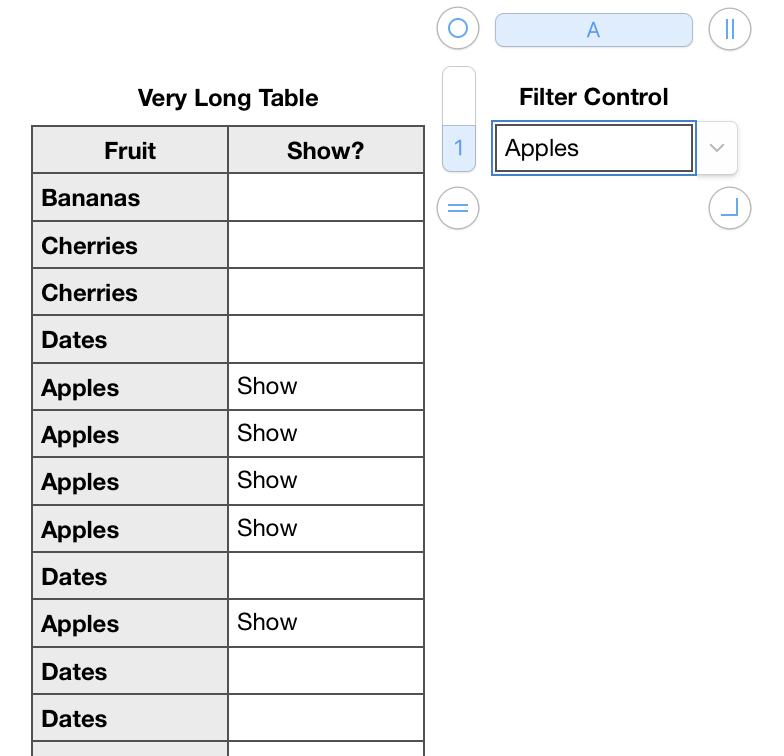This screenshot has width=784, height=756.
Task: Select the first Apples cell in table
Action: [x=130, y=387]
